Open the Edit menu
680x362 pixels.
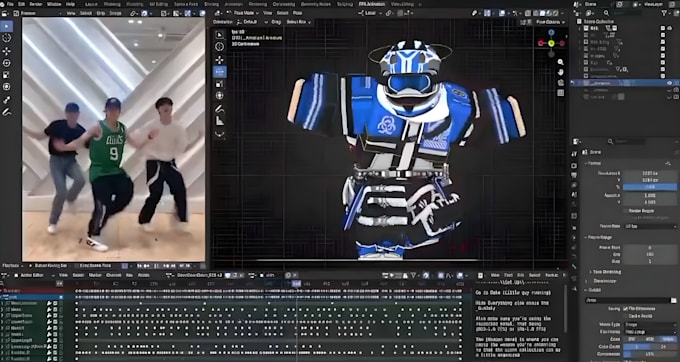coord(21,4)
